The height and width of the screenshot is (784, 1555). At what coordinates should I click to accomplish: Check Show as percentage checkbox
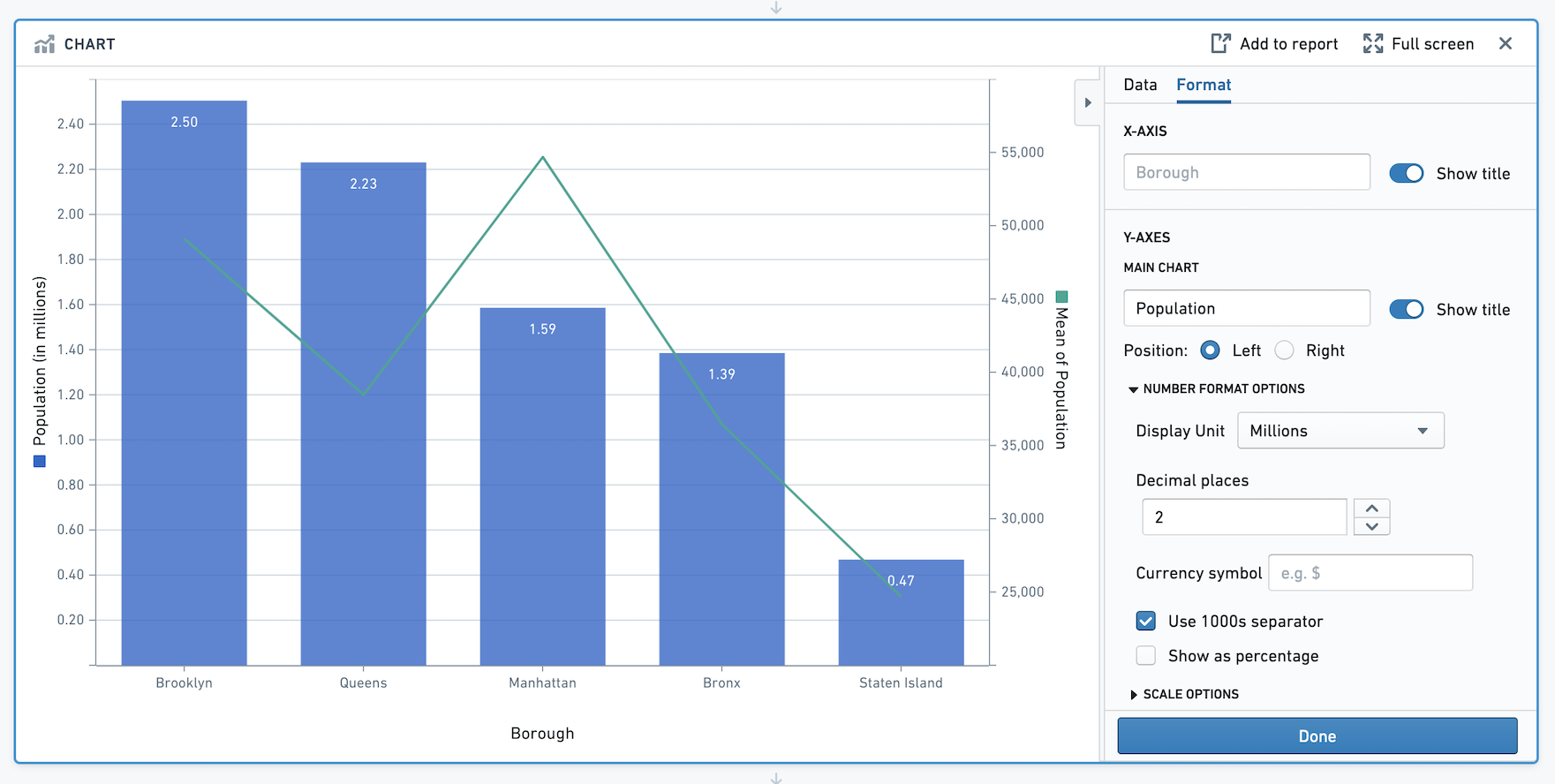coord(1145,655)
